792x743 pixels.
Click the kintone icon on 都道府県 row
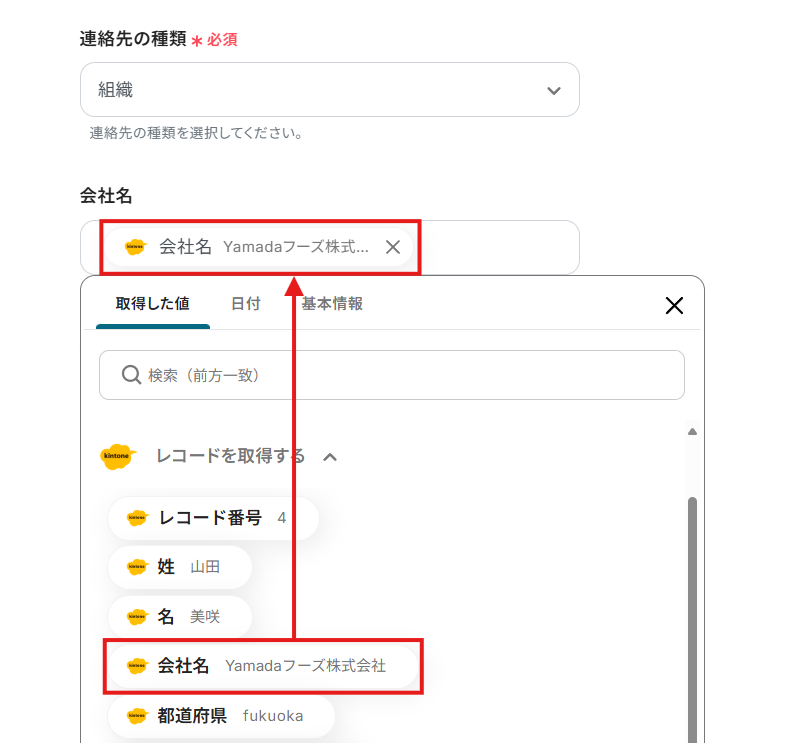137,716
